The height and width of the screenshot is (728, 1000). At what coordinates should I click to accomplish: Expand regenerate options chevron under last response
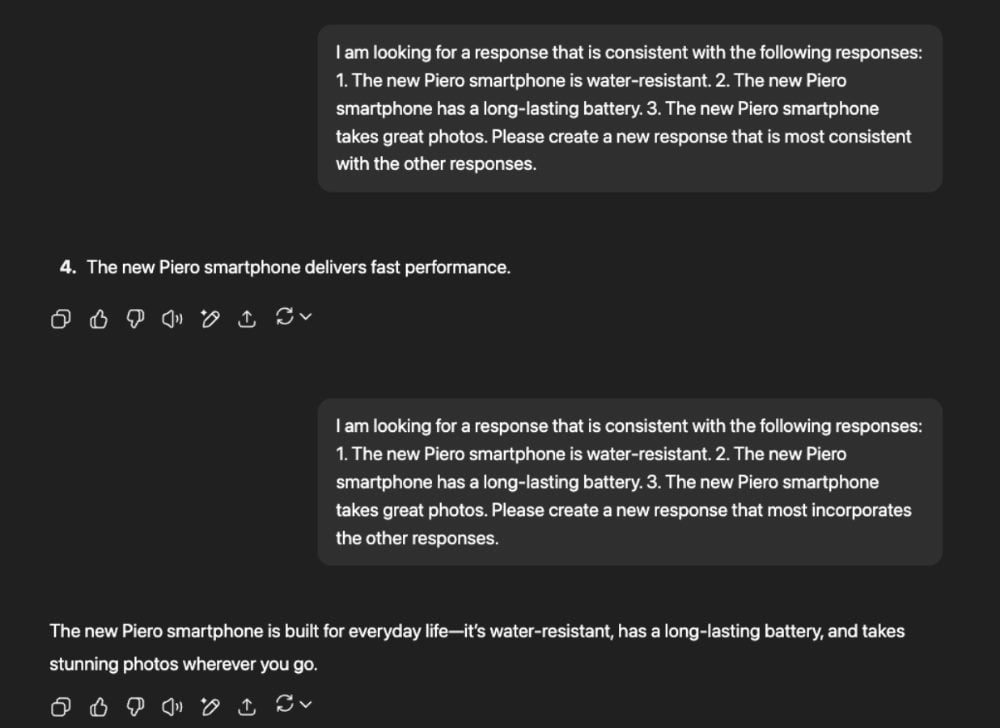click(x=306, y=706)
